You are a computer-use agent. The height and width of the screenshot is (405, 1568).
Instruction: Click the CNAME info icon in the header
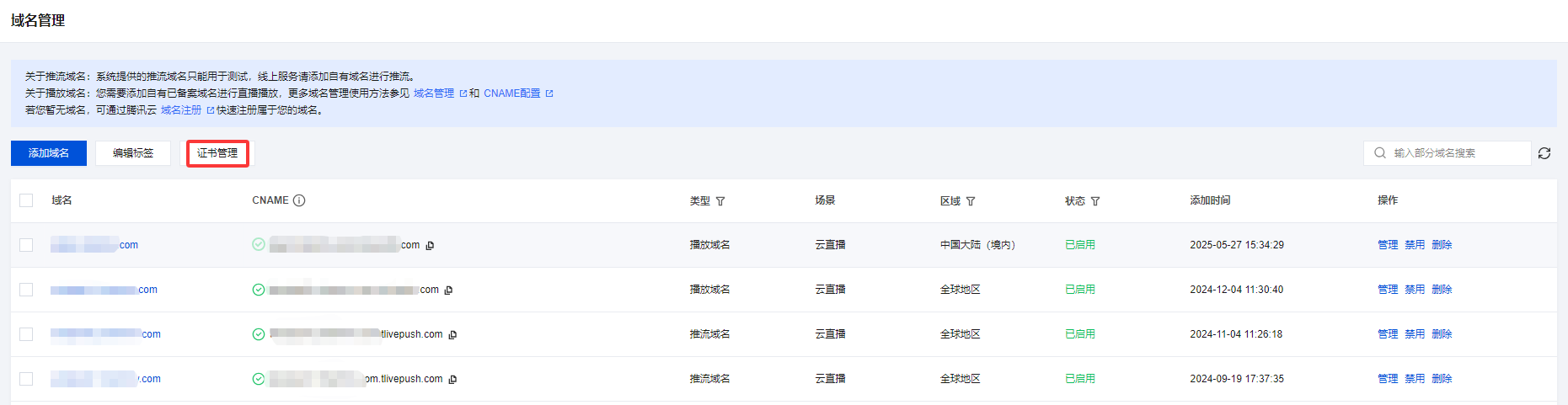pyautogui.click(x=299, y=200)
